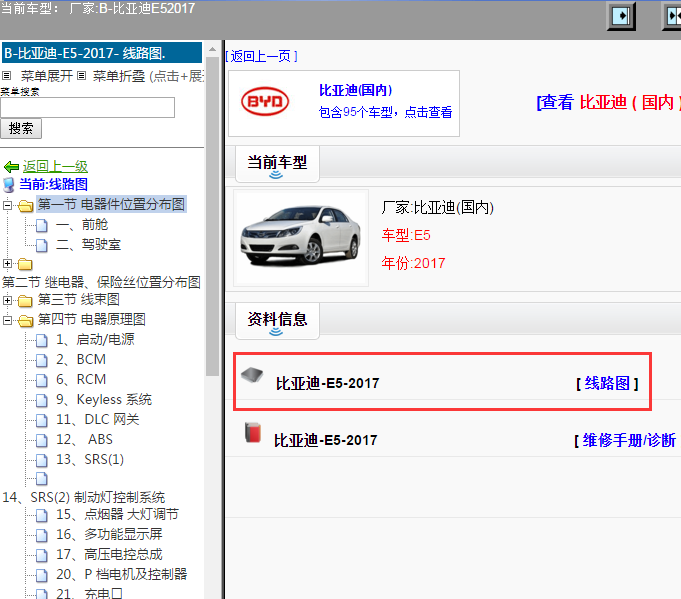Image resolution: width=681 pixels, height=599 pixels.
Task: Open the [线路图] link
Action: tap(607, 383)
